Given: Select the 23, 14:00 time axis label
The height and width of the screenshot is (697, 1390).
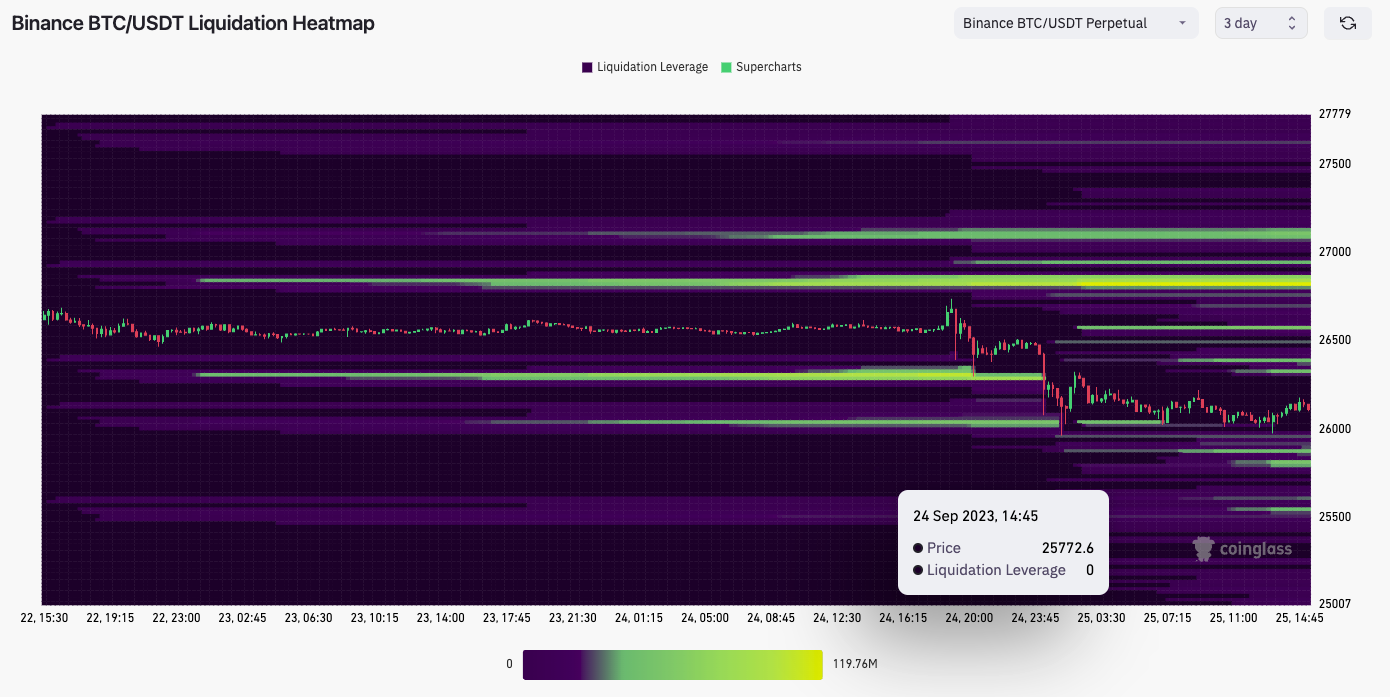Looking at the screenshot, I should (x=440, y=618).
